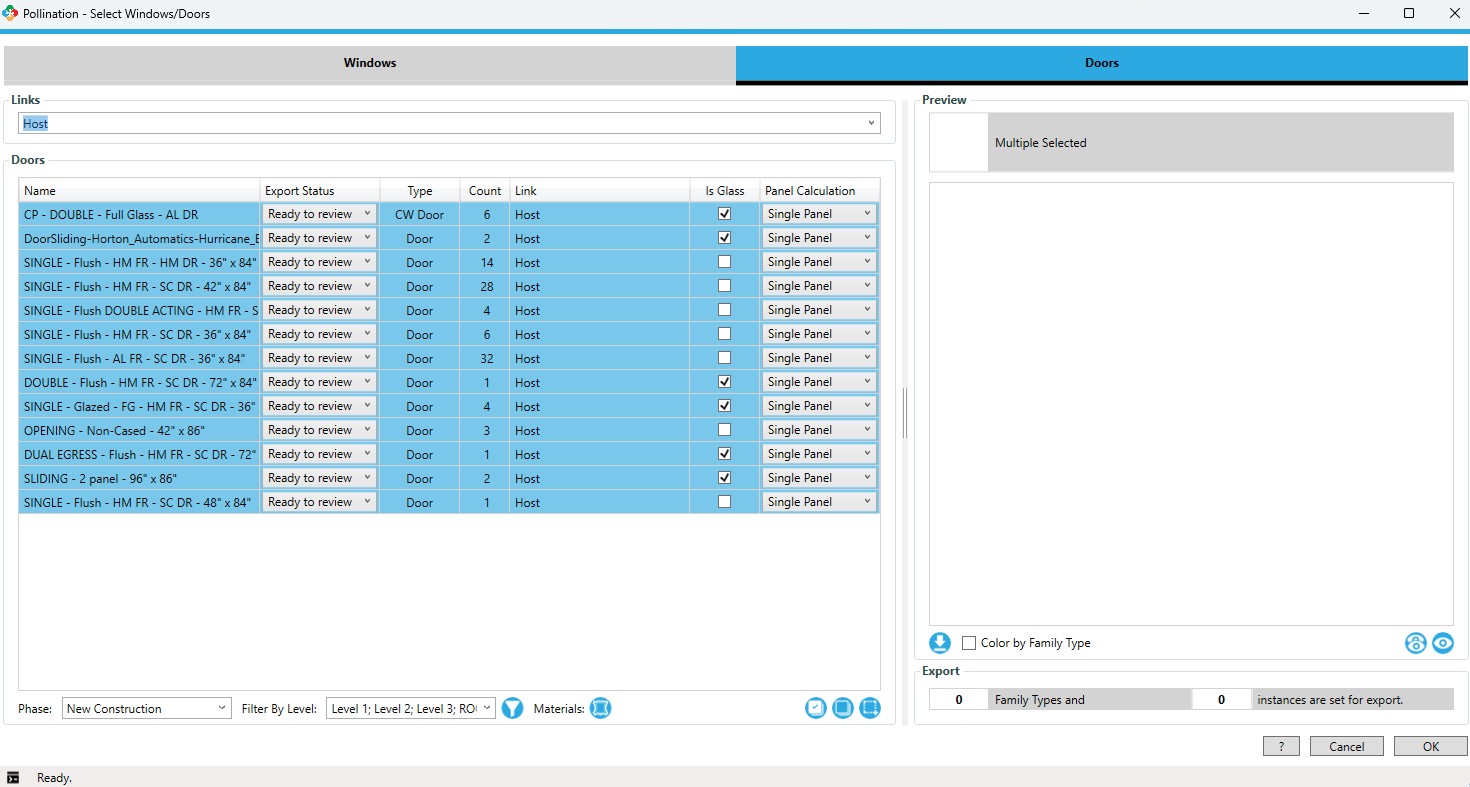Enable Color by Family Type checkbox
This screenshot has width=1470, height=787.
tap(969, 643)
